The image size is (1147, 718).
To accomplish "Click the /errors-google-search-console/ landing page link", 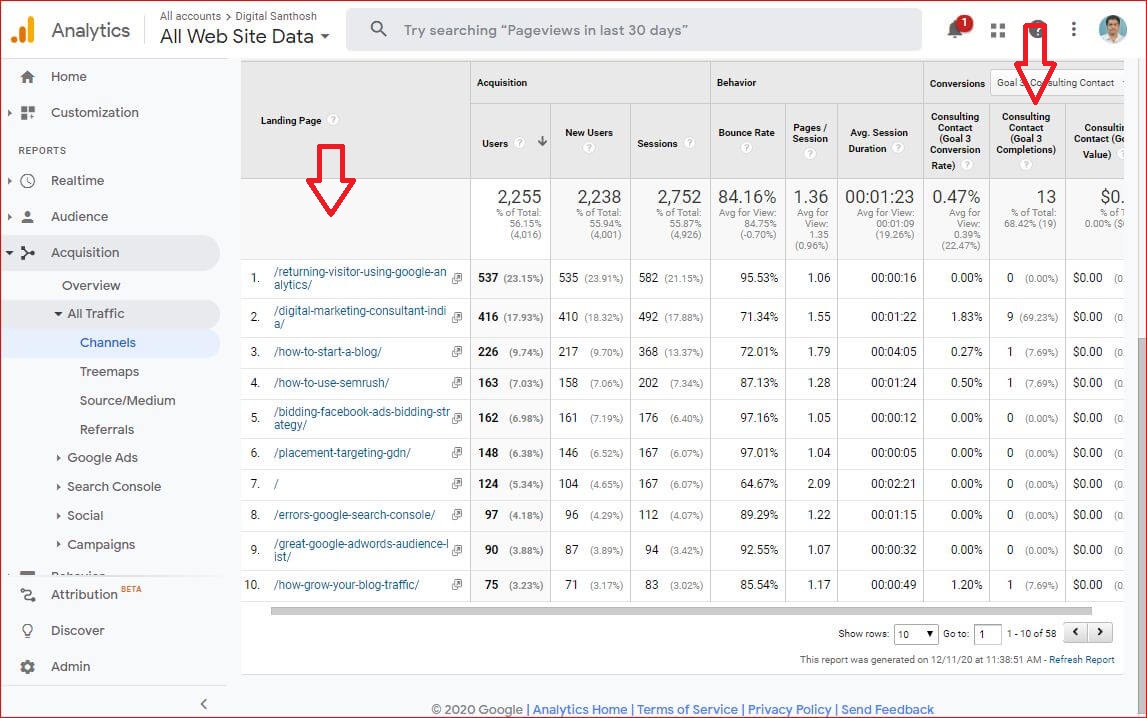I will (x=354, y=515).
